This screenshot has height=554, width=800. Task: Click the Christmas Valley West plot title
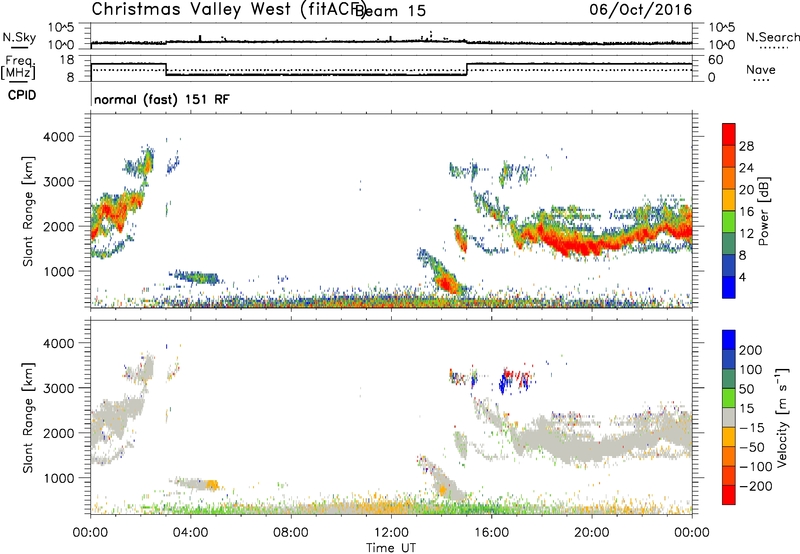pos(227,9)
